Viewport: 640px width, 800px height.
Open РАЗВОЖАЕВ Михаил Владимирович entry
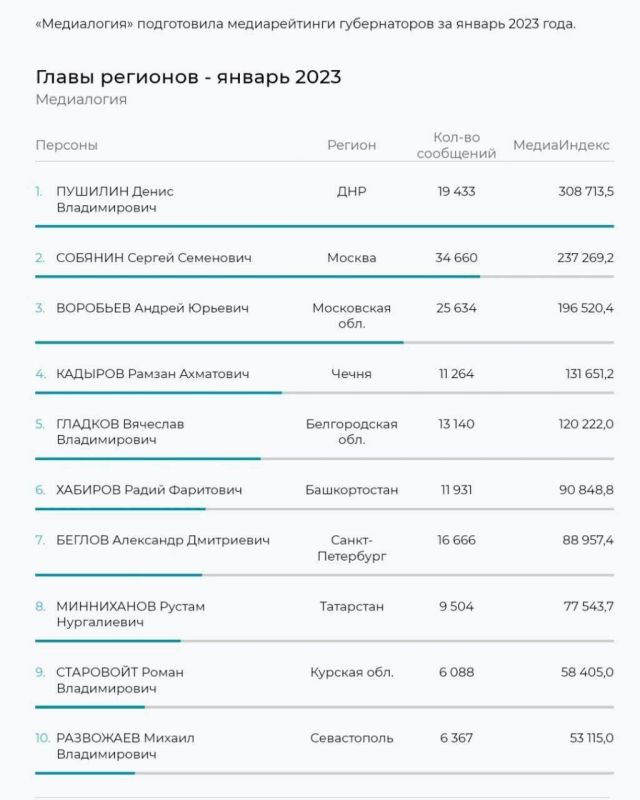click(125, 746)
